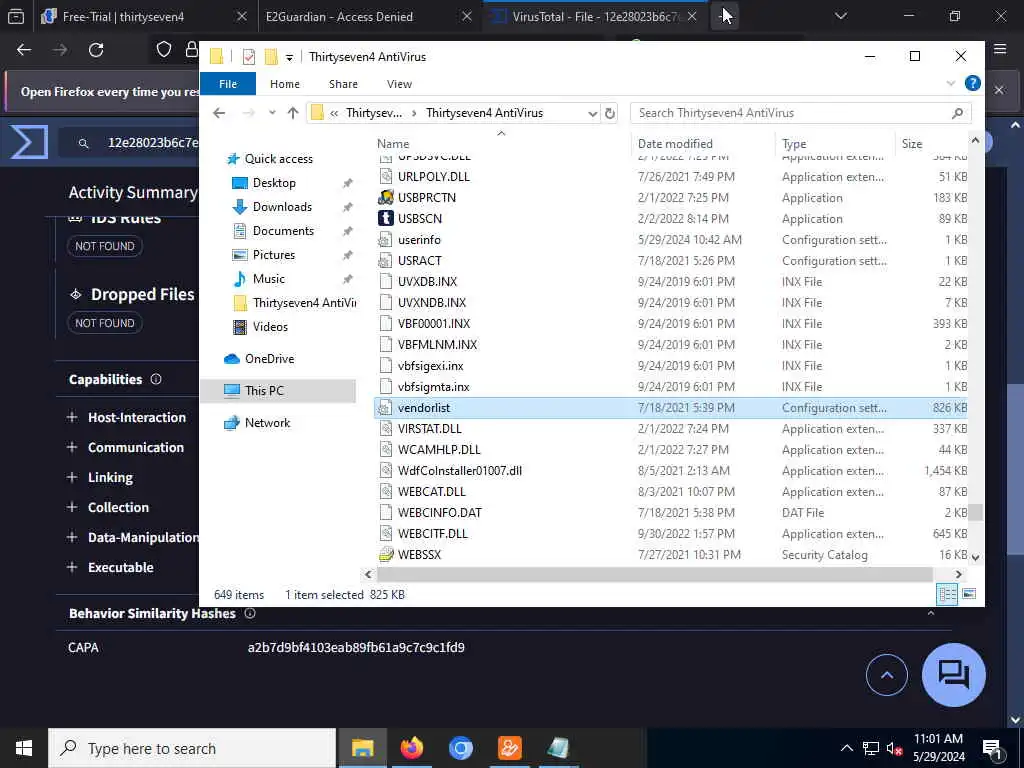Show hidden system tray icons
Viewport: 1024px width, 768px height.
(x=846, y=748)
